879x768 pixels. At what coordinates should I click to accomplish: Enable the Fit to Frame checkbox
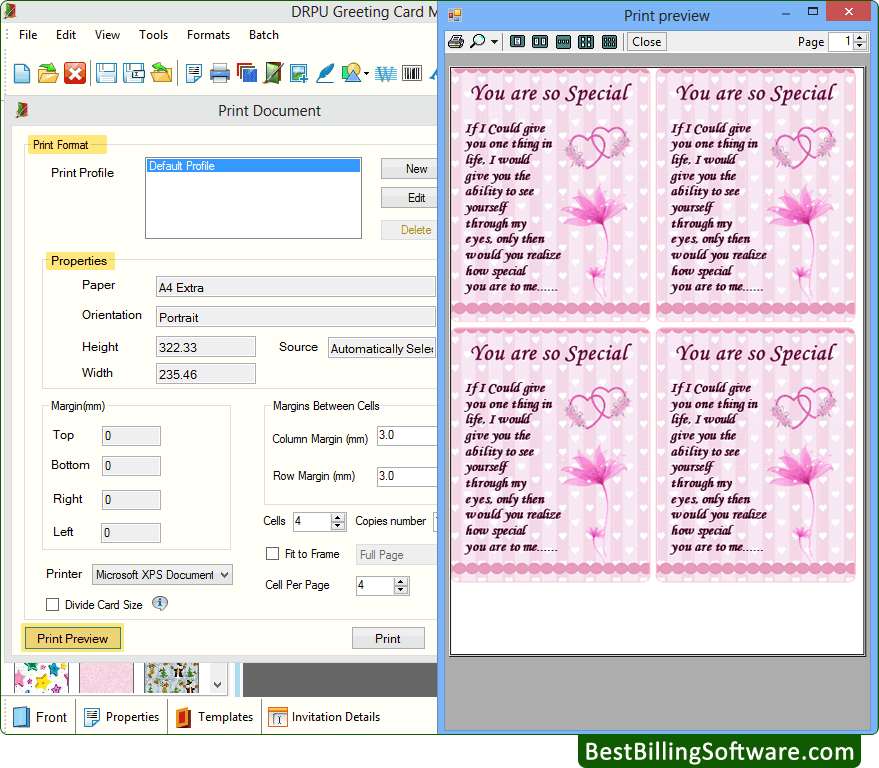(x=272, y=554)
